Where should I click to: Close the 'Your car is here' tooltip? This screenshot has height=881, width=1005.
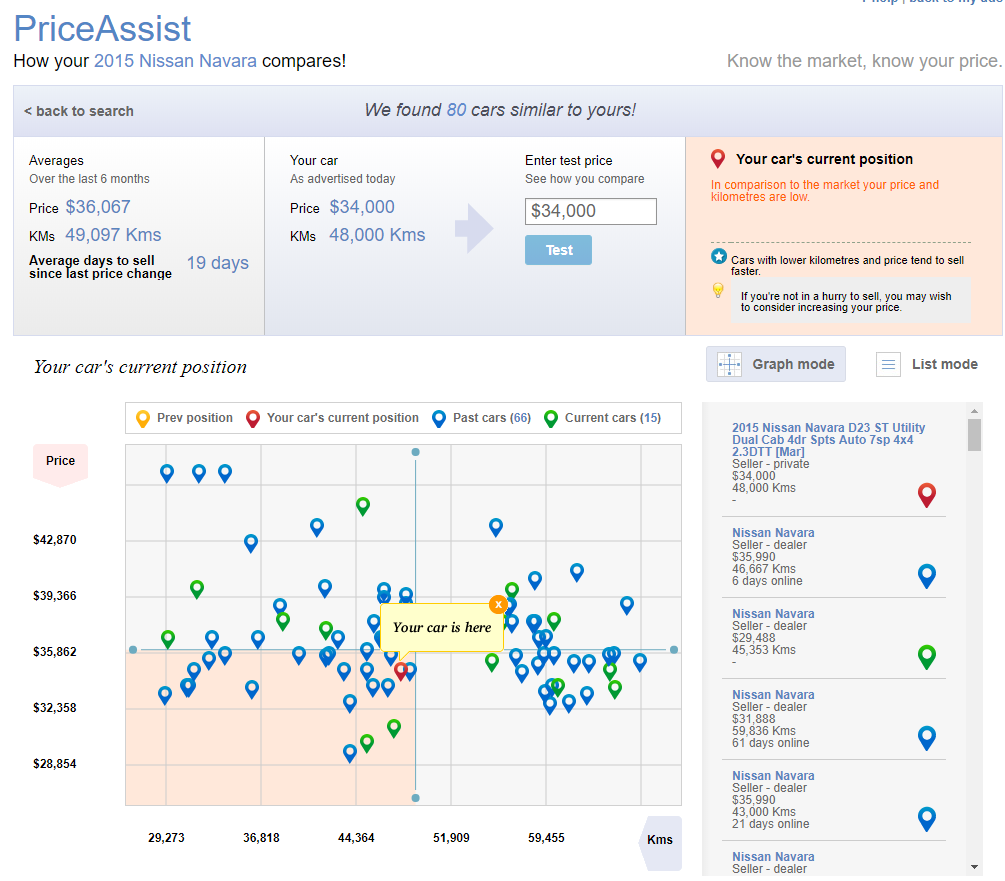point(498,604)
